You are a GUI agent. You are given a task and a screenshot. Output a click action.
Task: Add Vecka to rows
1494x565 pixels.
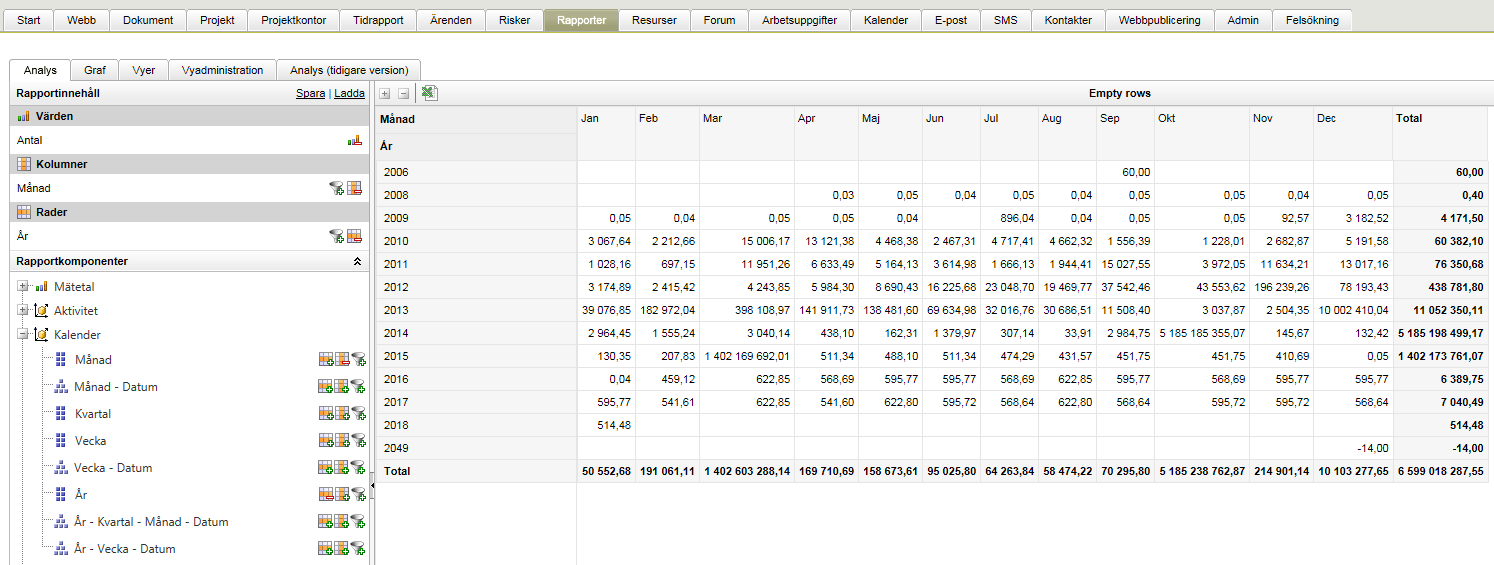click(x=326, y=440)
